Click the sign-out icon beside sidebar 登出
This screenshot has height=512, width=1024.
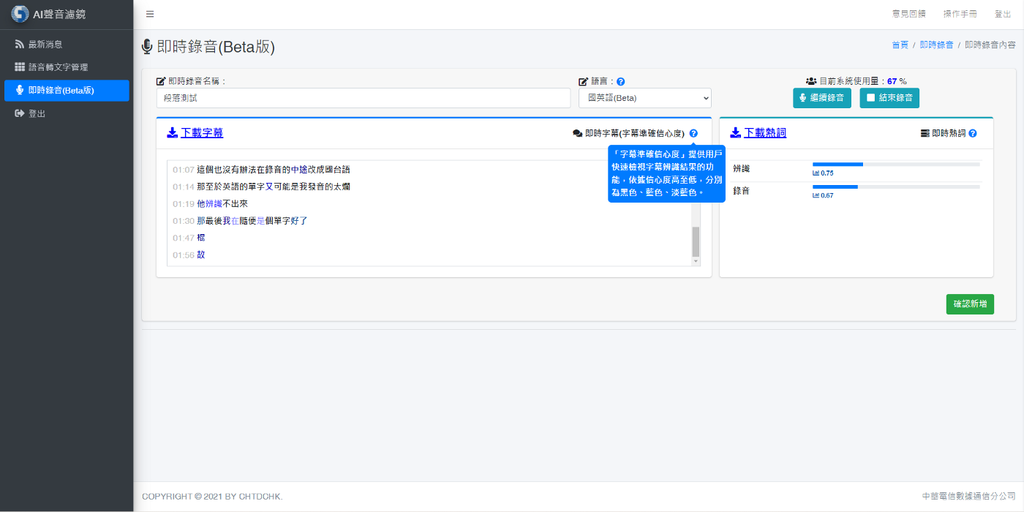click(20, 114)
